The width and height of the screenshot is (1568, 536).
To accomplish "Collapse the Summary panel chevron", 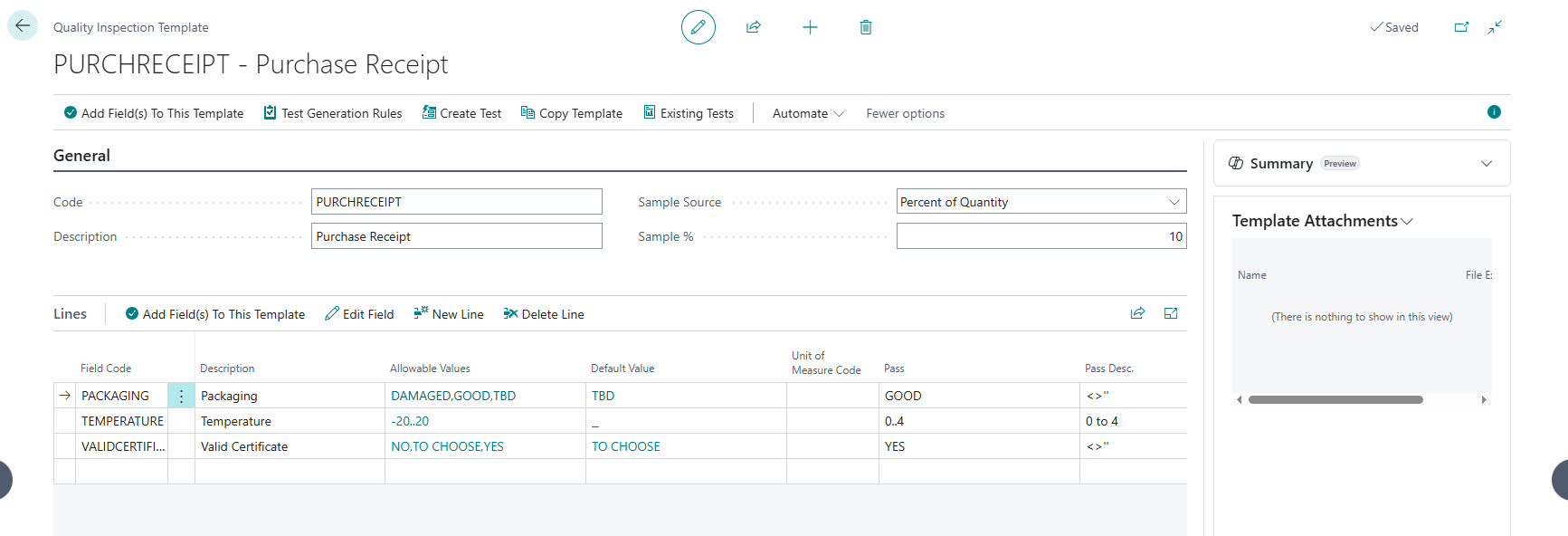I will pos(1486,164).
